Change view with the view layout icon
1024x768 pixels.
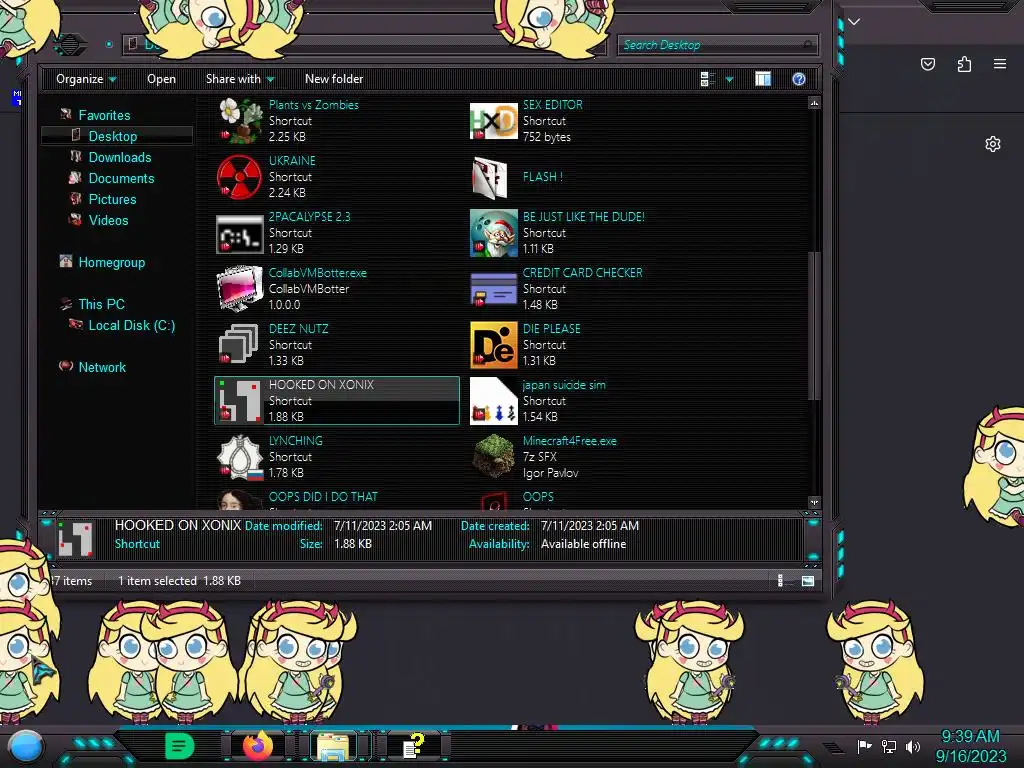(707, 79)
